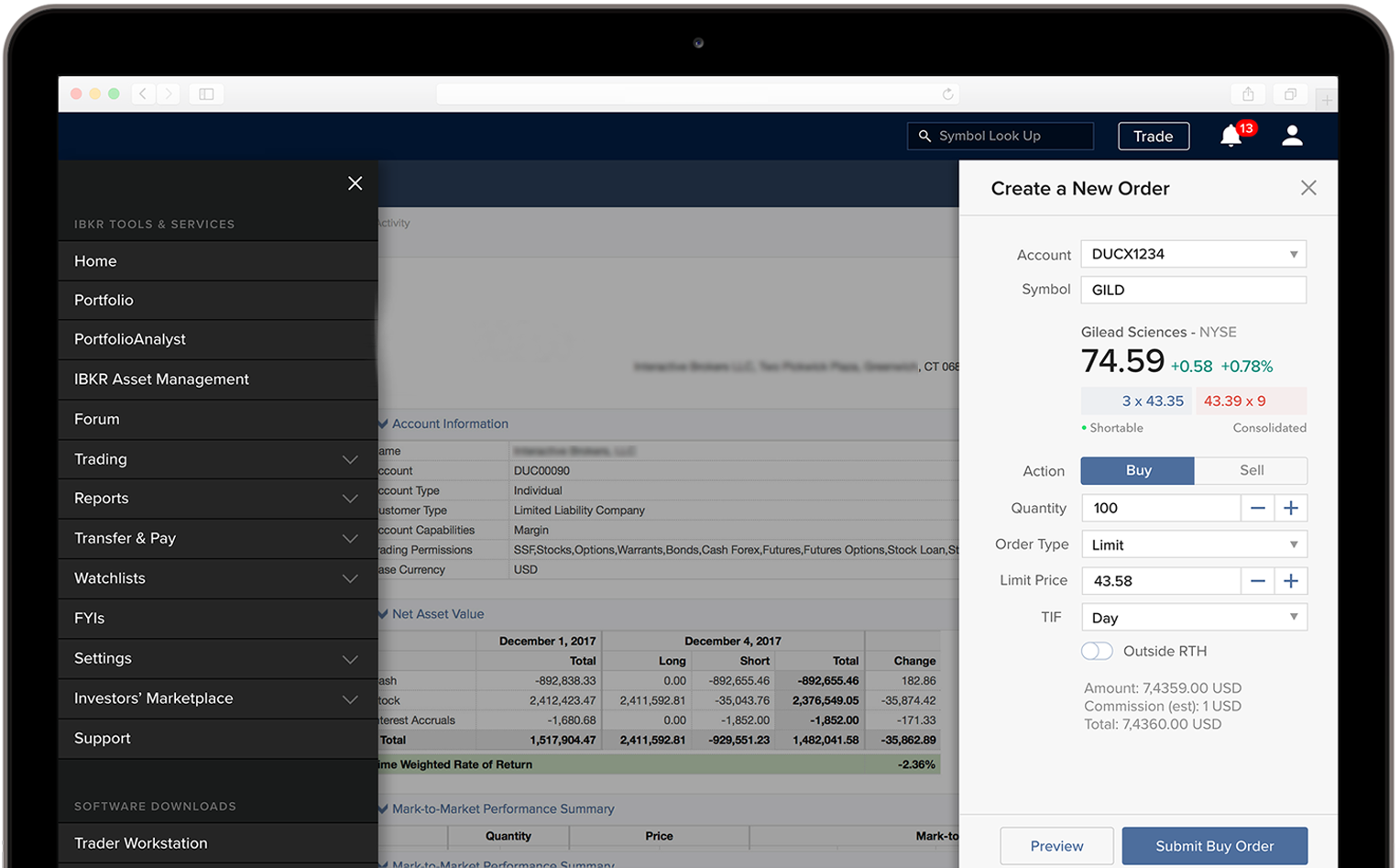Collapse the Account Information section

(384, 423)
